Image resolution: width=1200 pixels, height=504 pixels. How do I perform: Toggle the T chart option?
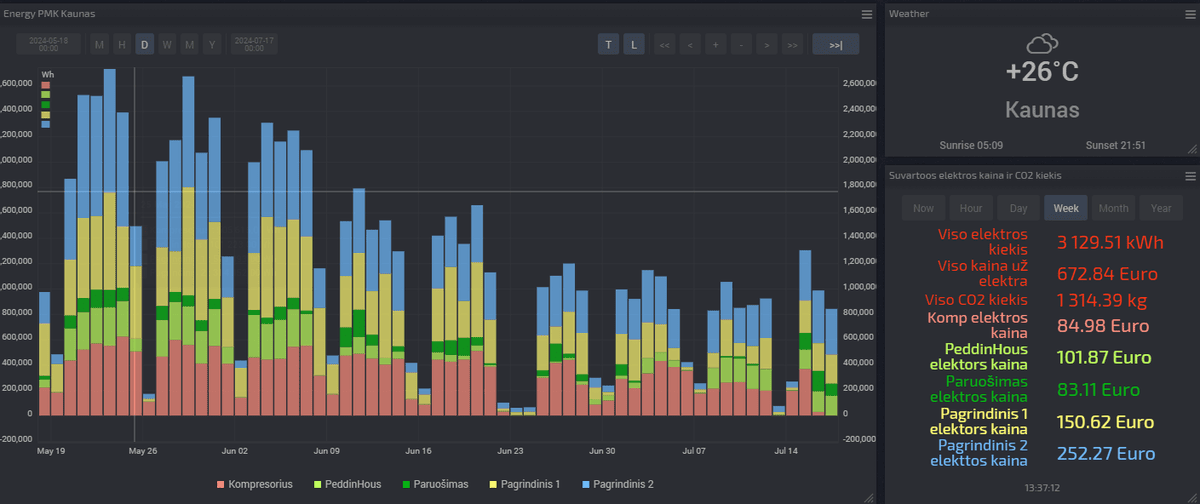608,44
